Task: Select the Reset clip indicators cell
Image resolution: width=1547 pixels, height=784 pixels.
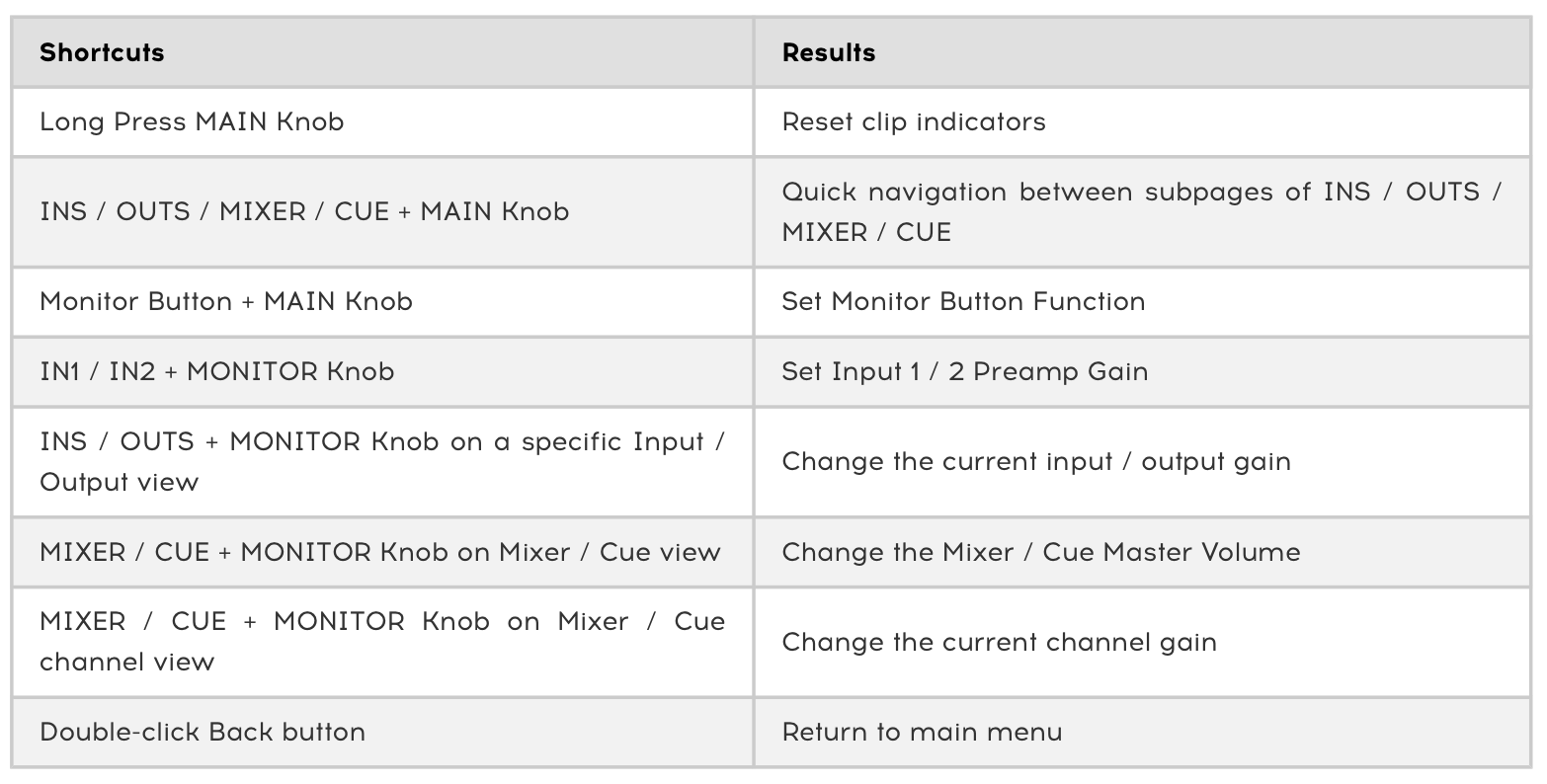Action: point(1143,122)
